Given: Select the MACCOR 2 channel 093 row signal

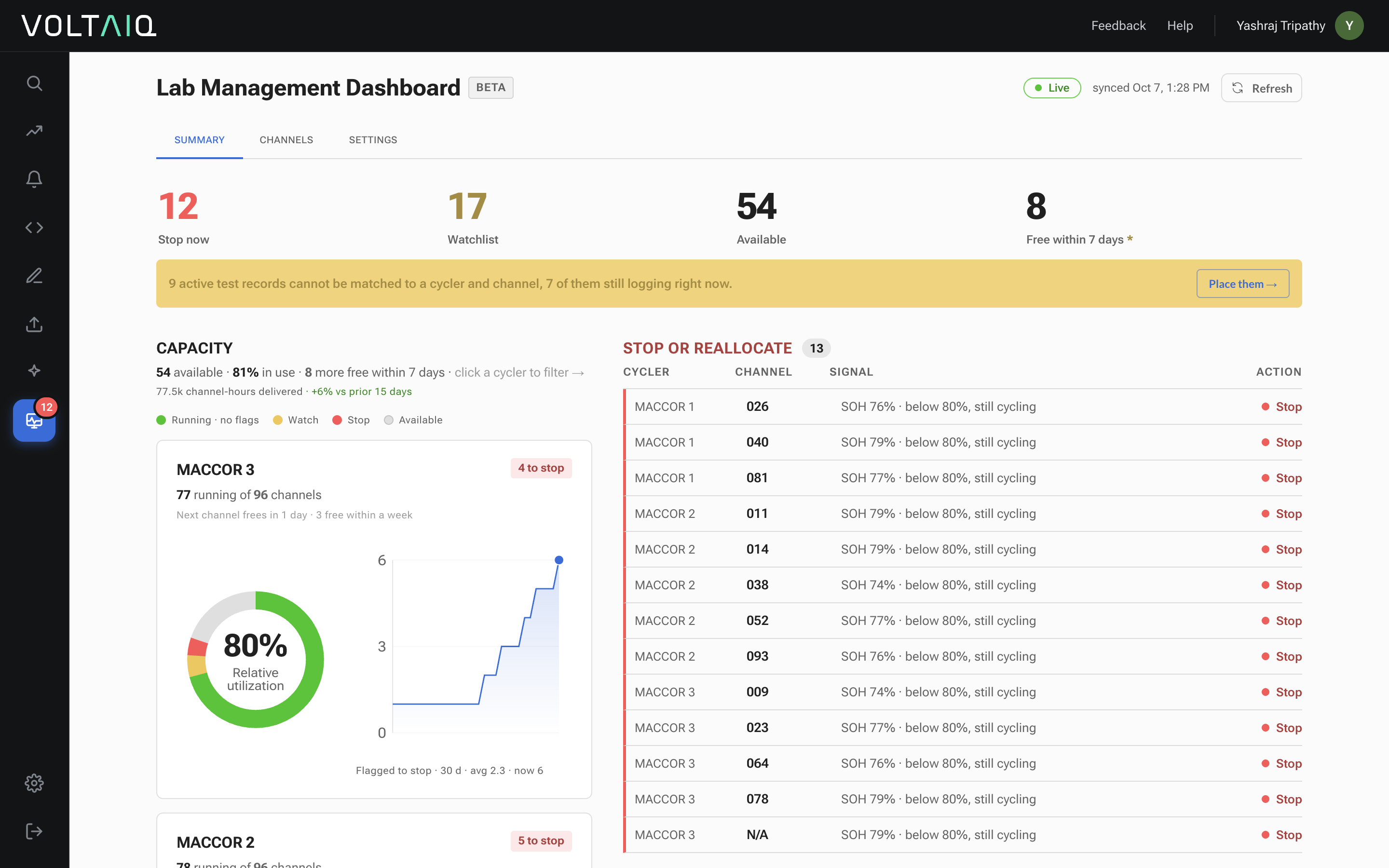Looking at the screenshot, I should click(x=938, y=656).
